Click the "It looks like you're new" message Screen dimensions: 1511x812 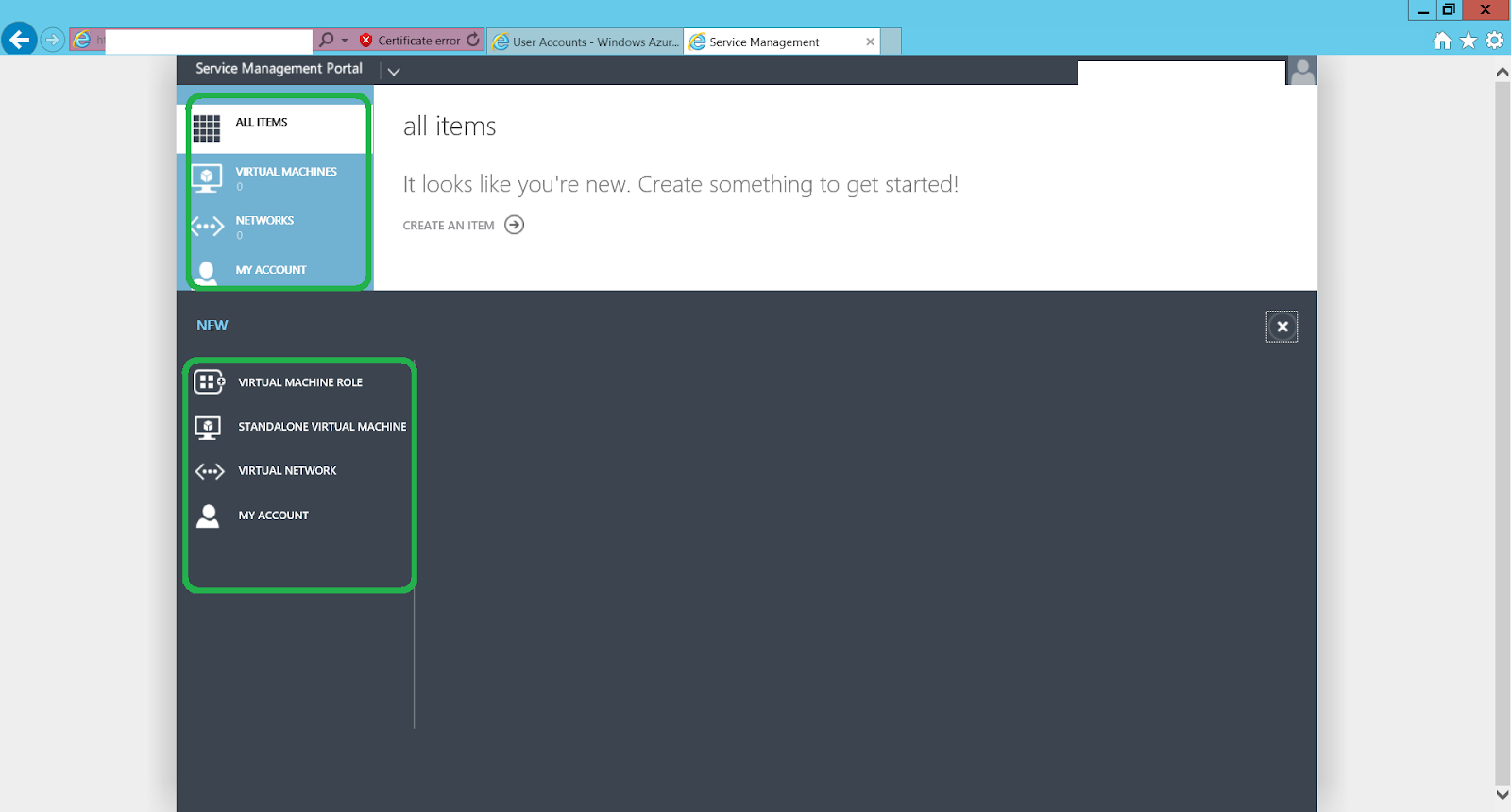[680, 184]
